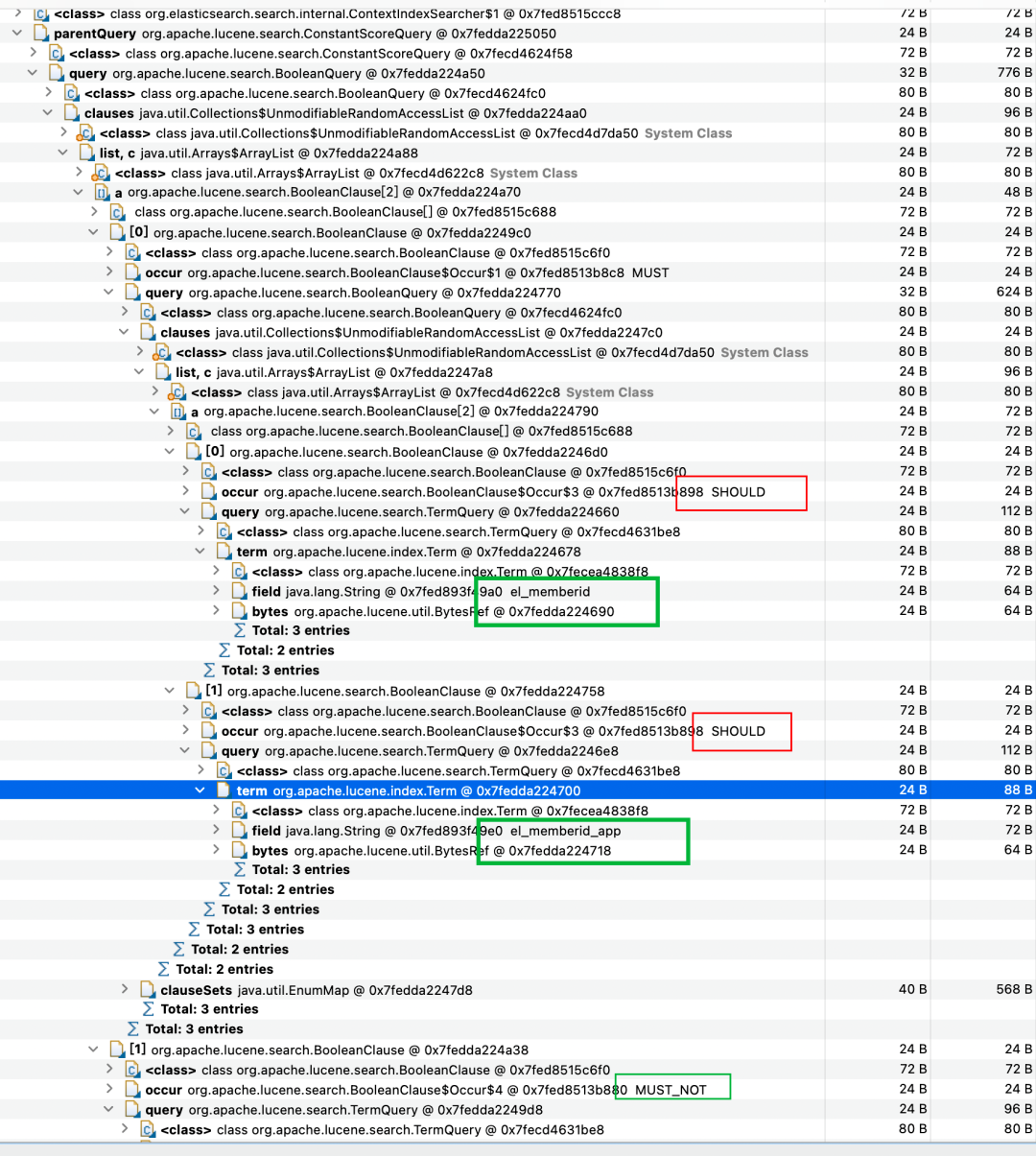The height and width of the screenshot is (1156, 1036).
Task: Click the array icon of BooleanClause[2] @ 0x7fedda224790
Action: (x=178, y=412)
